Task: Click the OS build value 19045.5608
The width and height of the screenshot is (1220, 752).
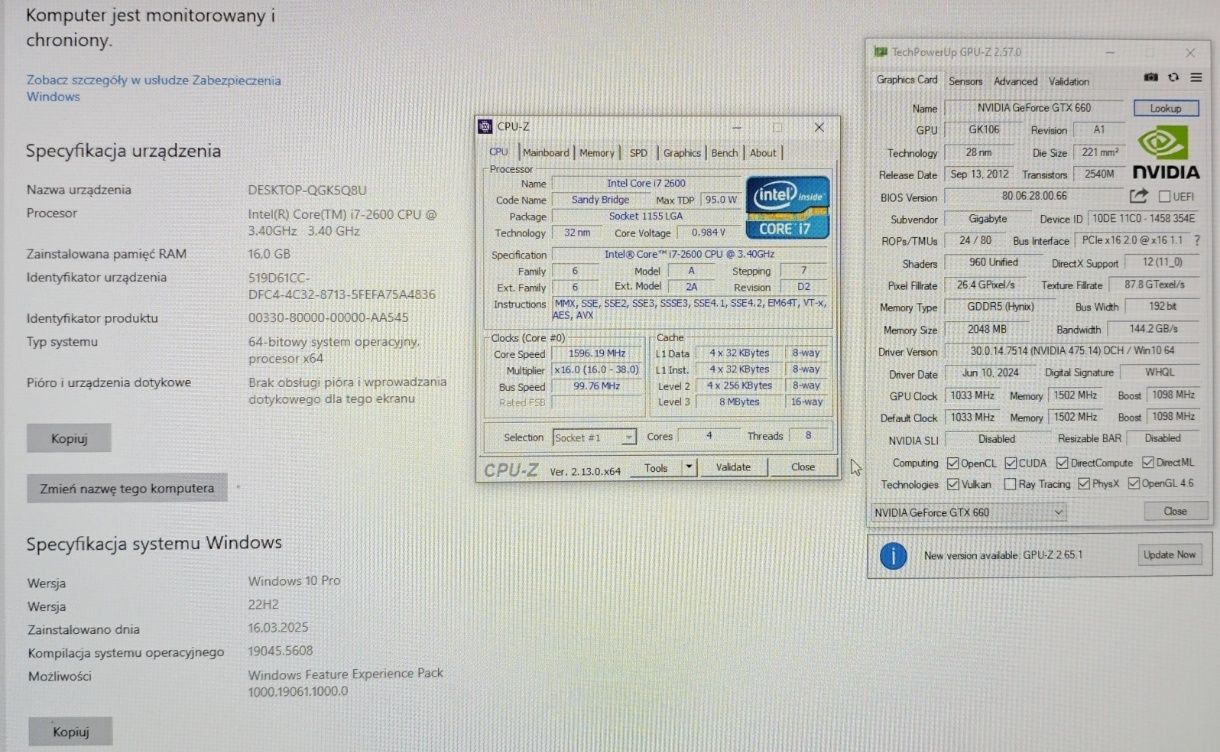Action: pos(281,652)
